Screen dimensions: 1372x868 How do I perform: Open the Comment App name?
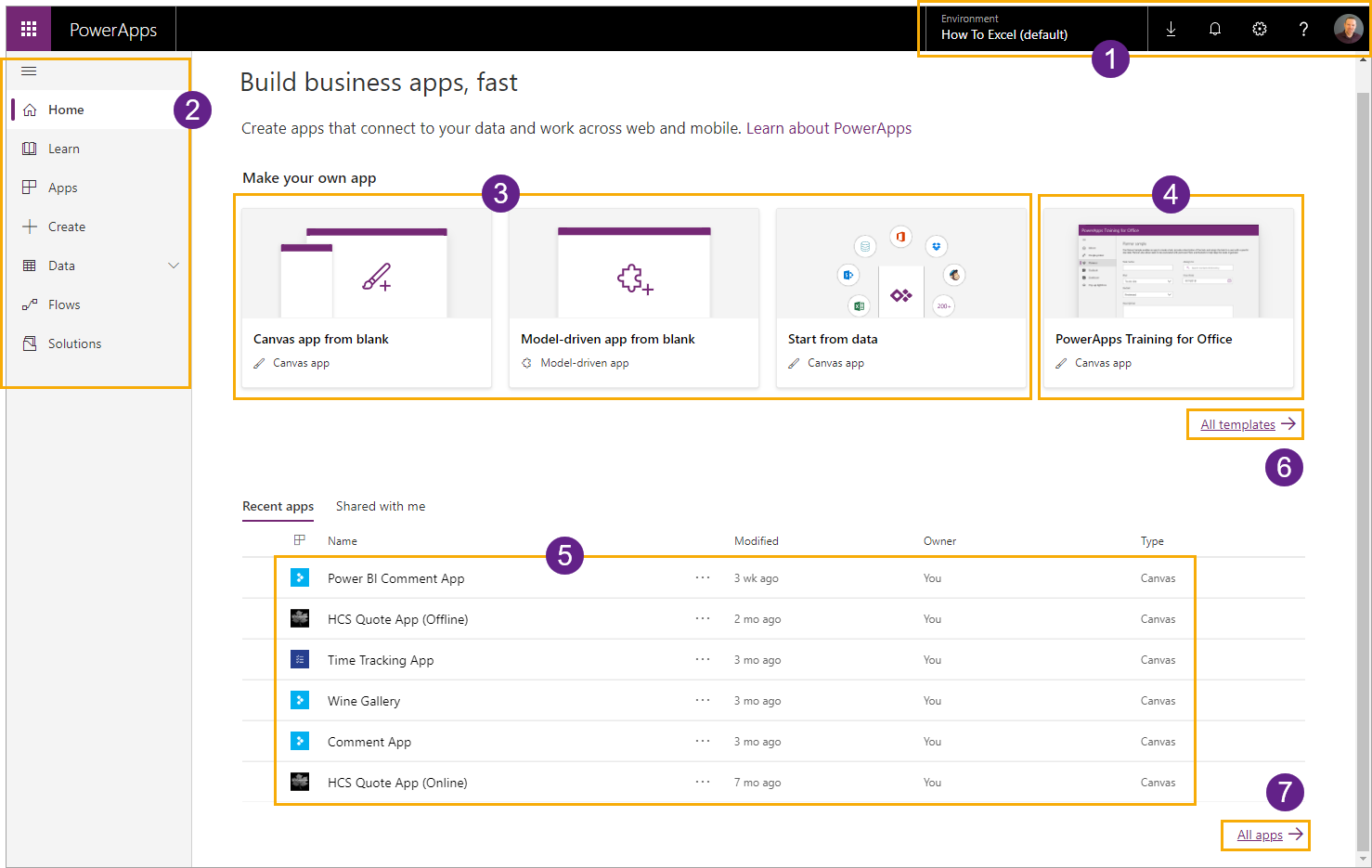[x=369, y=742]
